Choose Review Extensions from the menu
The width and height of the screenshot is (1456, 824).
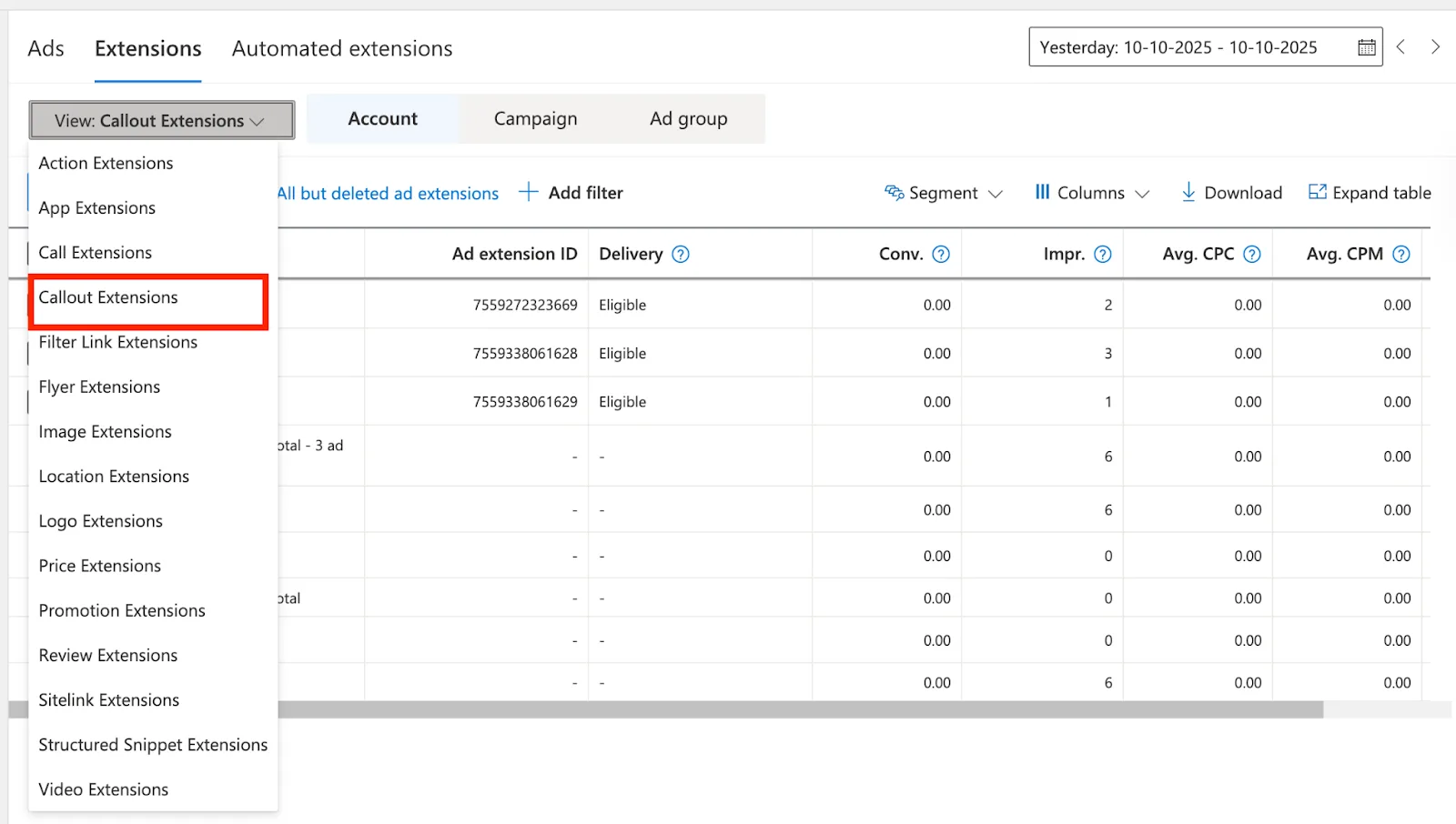153,655
